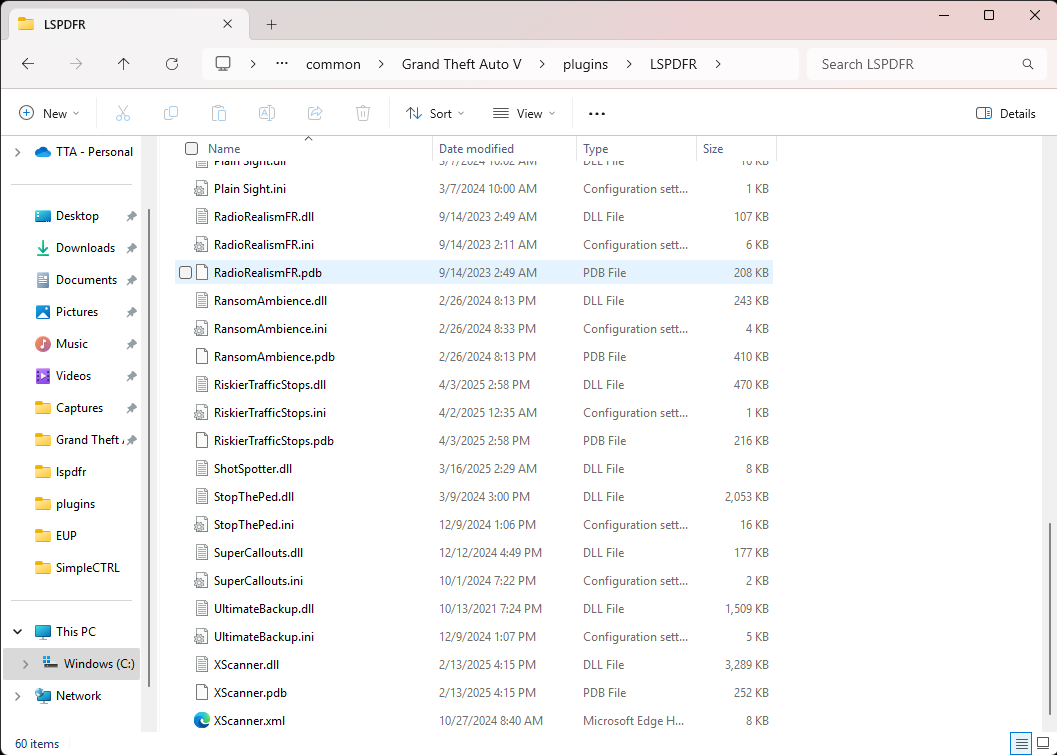Click the Copy icon in toolbar
The height and width of the screenshot is (755, 1057).
(x=171, y=113)
